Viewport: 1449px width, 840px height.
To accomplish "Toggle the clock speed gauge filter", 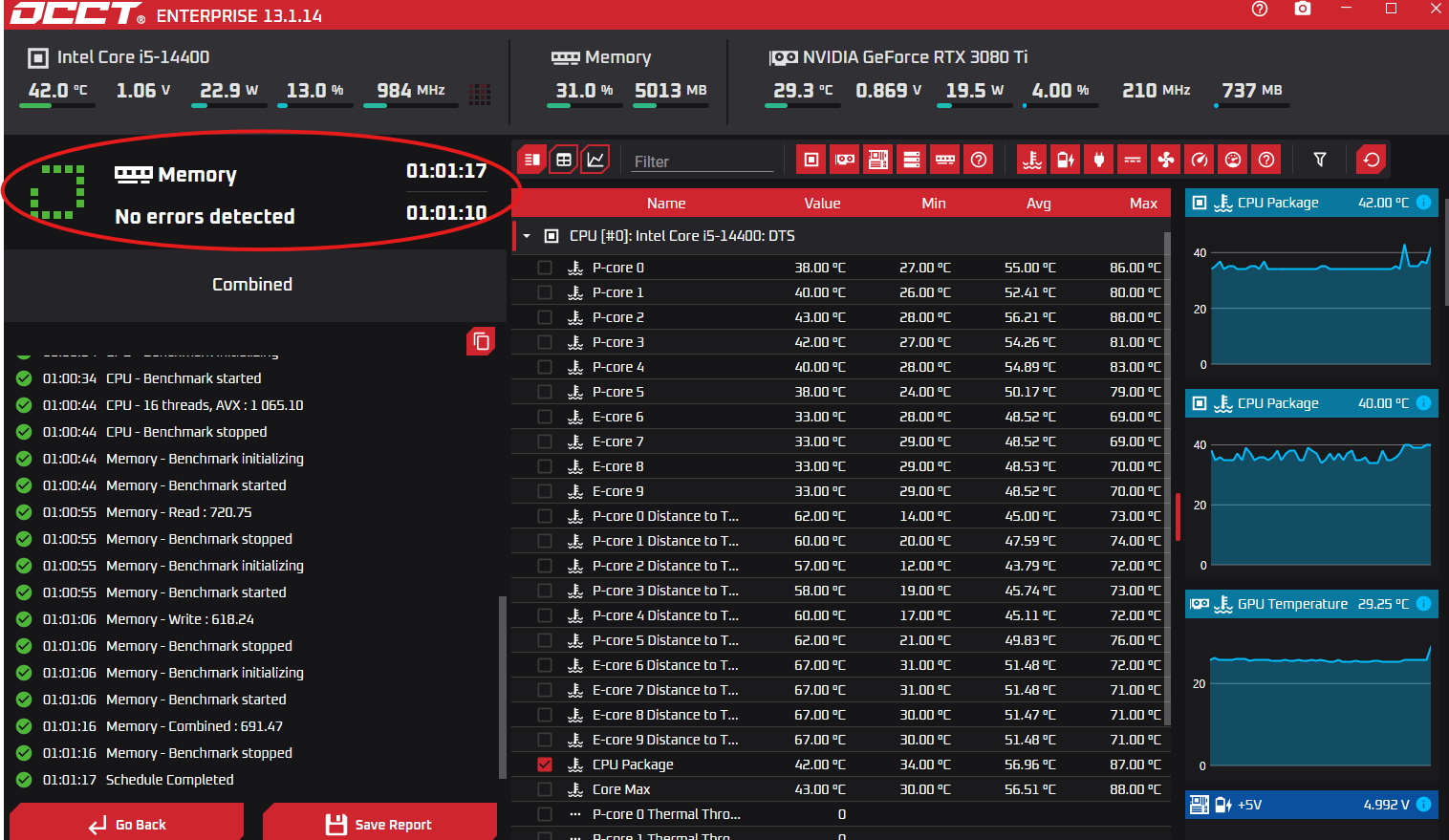I will point(1200,160).
